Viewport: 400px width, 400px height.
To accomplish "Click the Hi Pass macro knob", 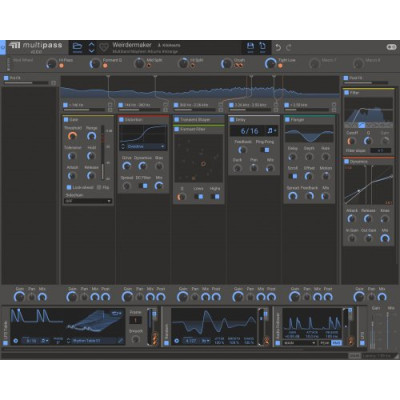I will click(x=52, y=63).
